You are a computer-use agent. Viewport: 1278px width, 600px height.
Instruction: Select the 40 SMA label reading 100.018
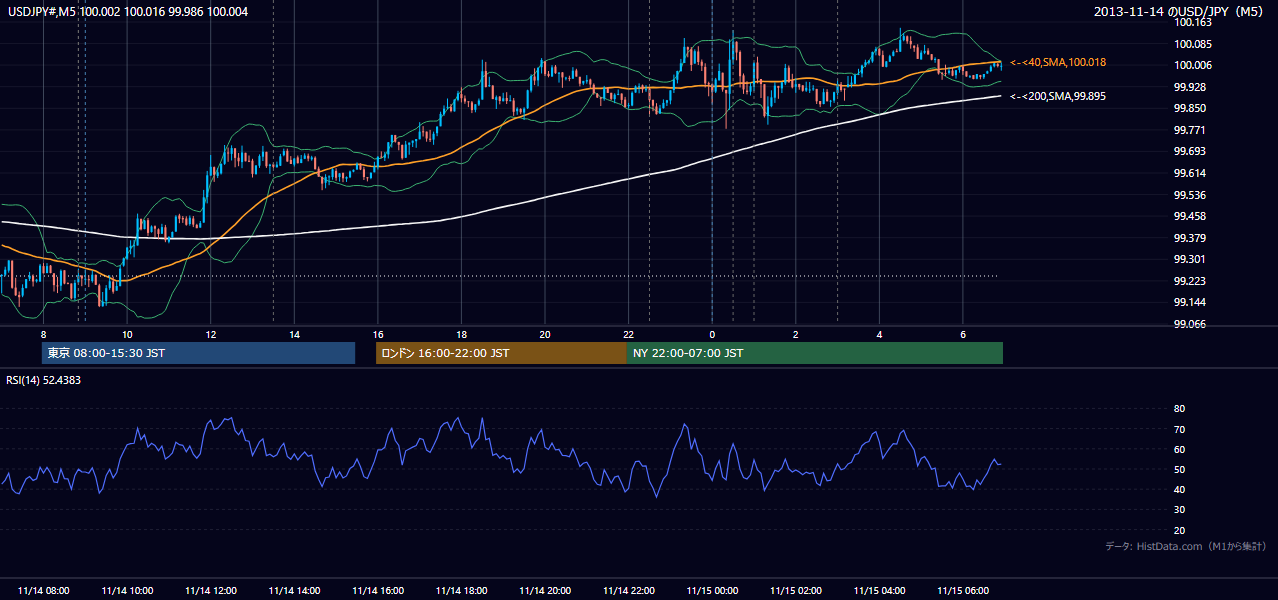click(x=1058, y=62)
